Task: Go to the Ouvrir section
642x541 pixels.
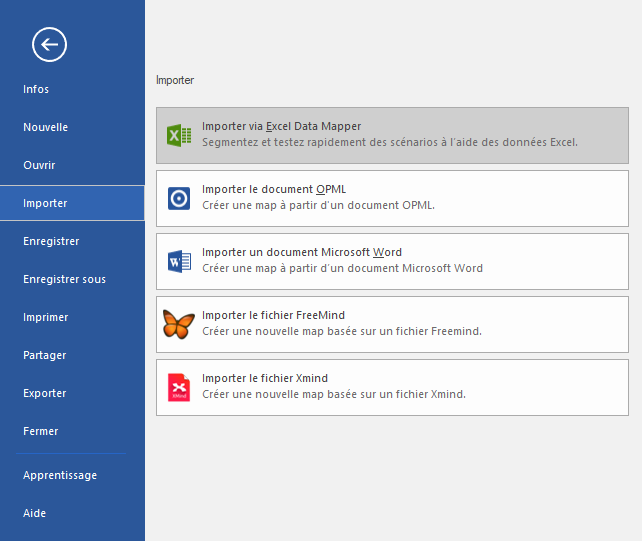Action: (x=39, y=165)
